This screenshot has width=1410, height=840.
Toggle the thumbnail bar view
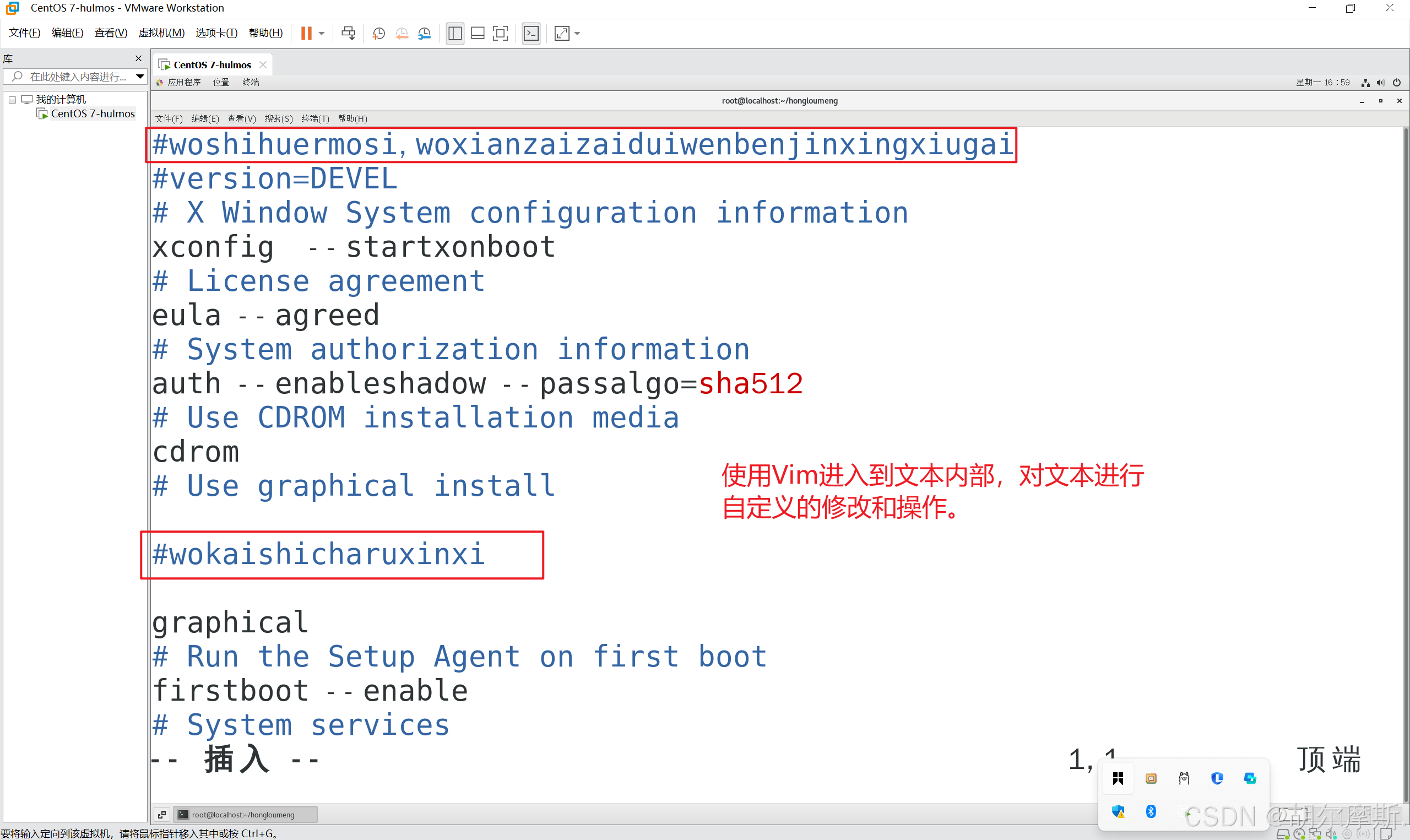[x=478, y=34]
